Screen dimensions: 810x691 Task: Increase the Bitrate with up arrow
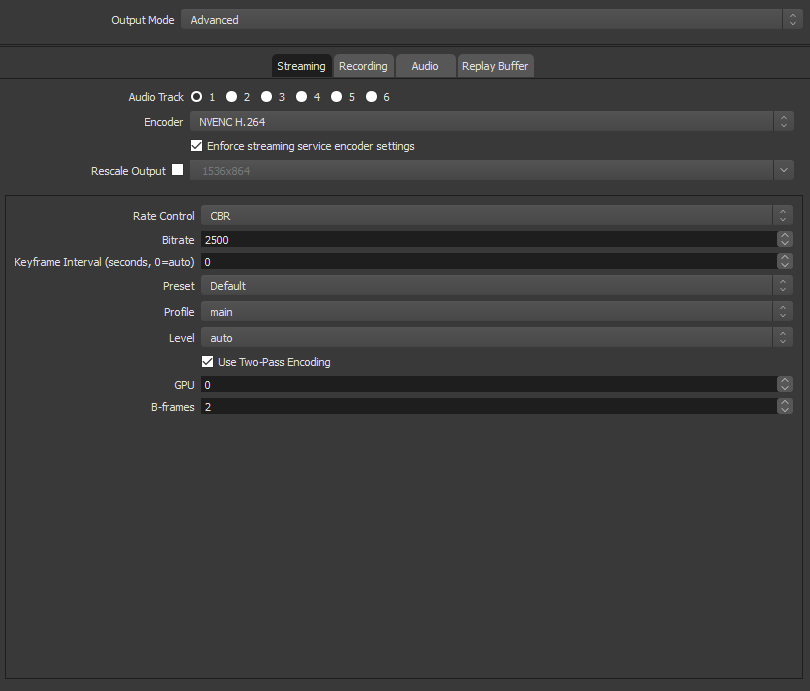click(x=785, y=235)
